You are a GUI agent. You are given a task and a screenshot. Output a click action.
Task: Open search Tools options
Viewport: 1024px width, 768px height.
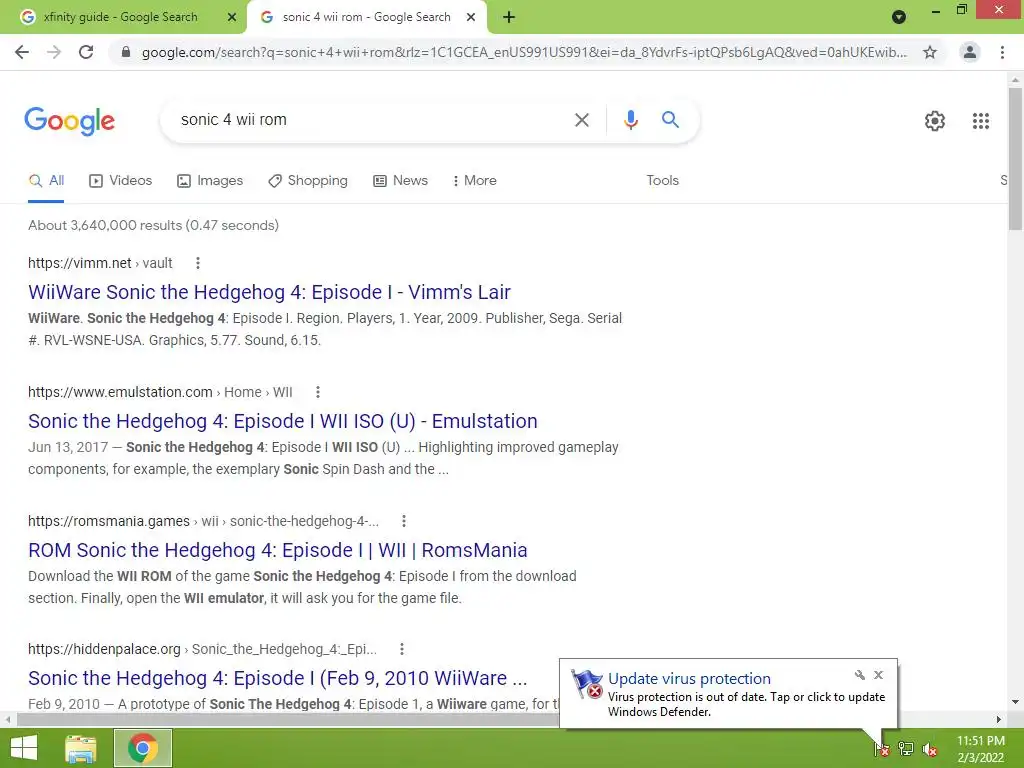pos(662,181)
